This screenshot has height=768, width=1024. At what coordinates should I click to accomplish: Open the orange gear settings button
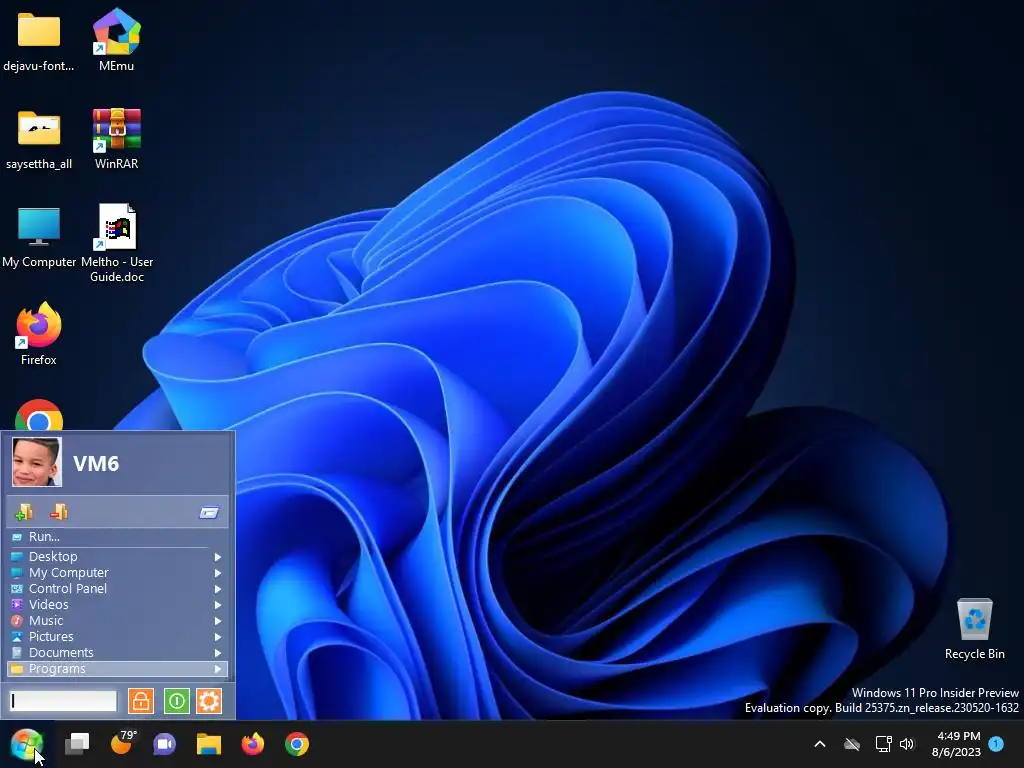[209, 701]
